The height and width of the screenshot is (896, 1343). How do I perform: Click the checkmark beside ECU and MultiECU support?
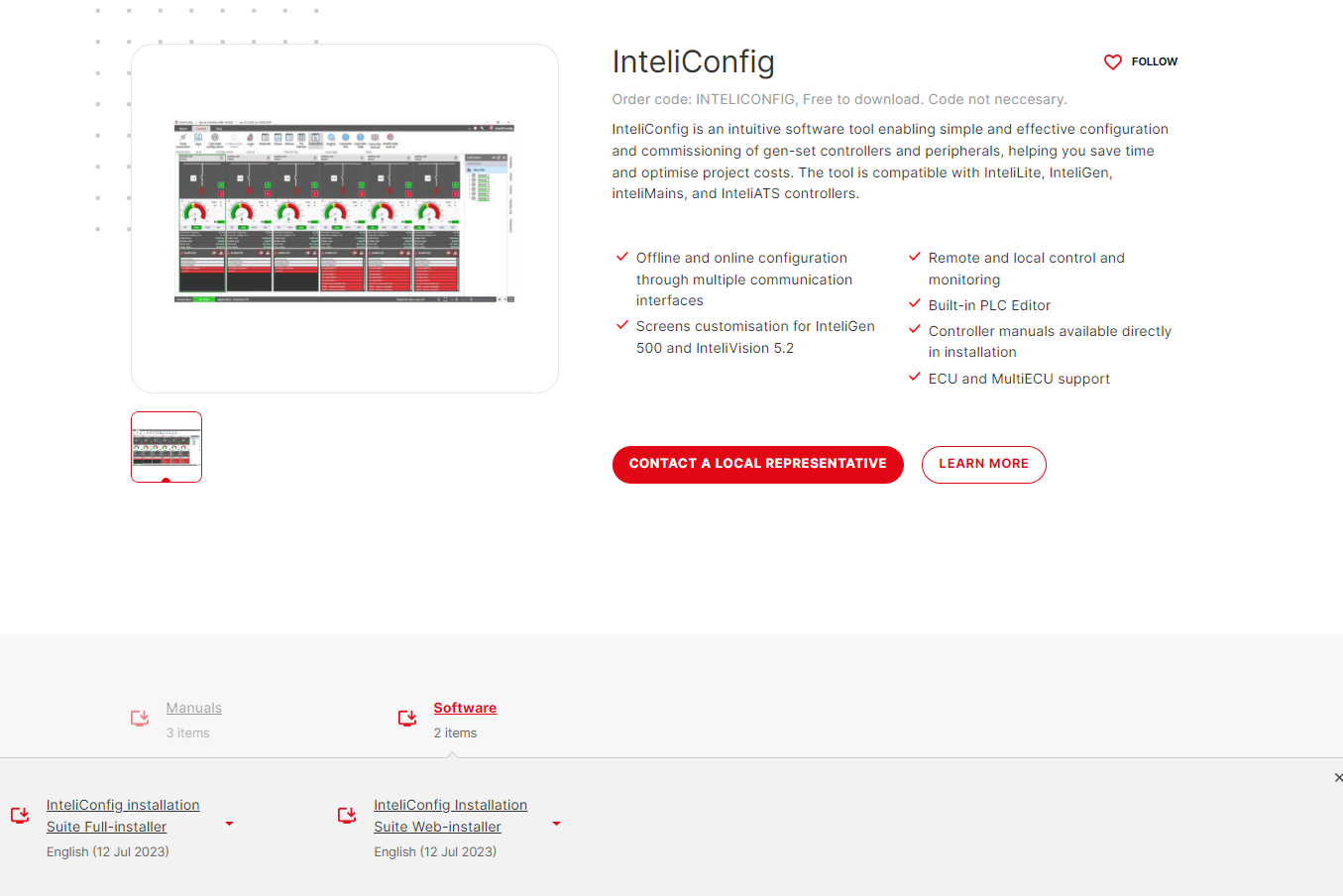point(914,378)
